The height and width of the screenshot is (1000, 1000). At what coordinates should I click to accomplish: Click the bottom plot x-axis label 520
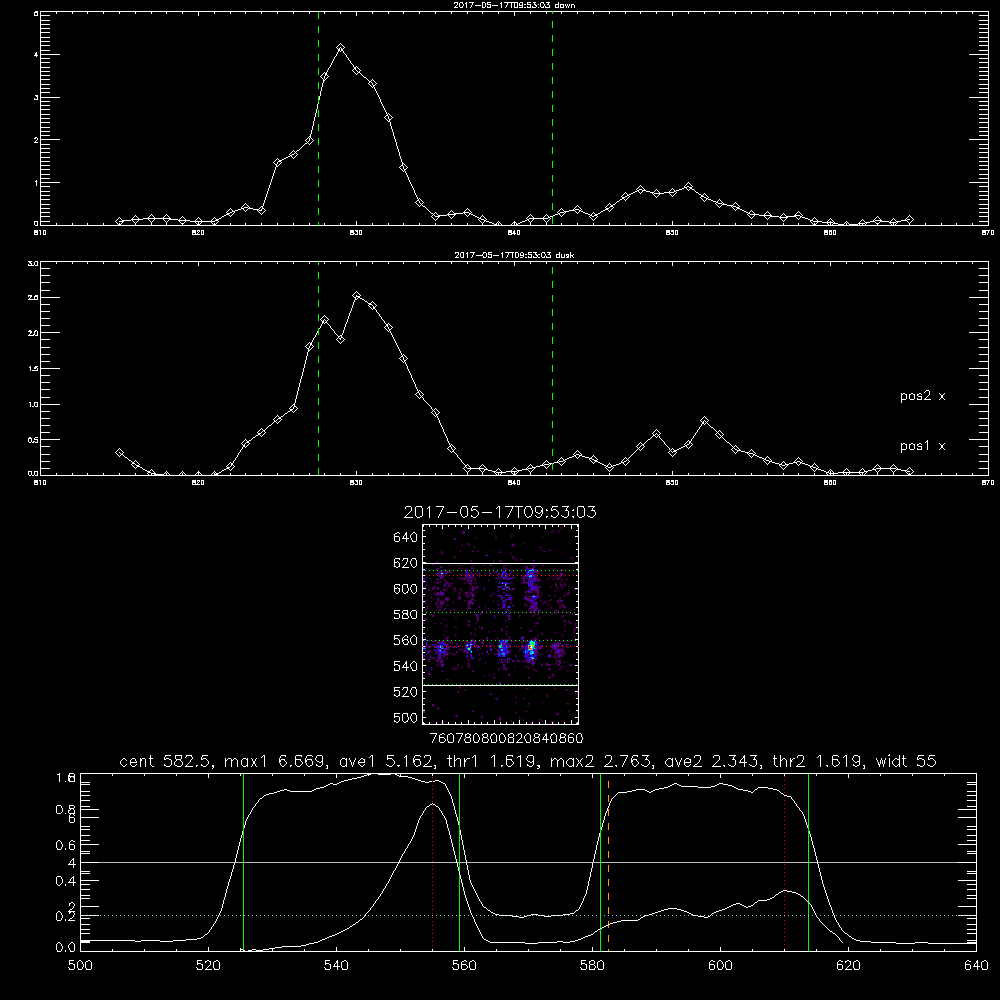coord(208,966)
